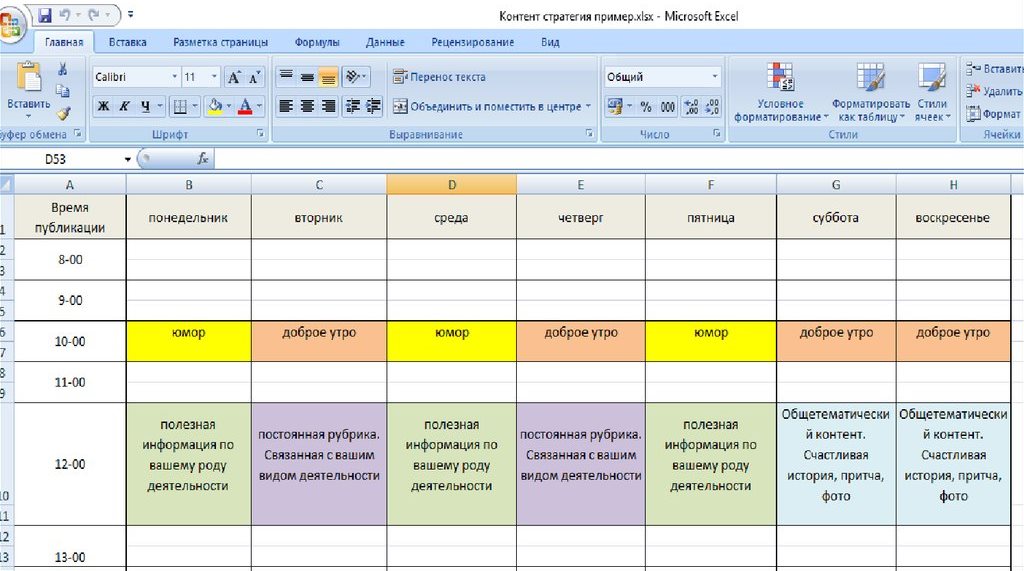Open the Шрифт dialog launcher
1024x571 pixels.
tap(261, 133)
